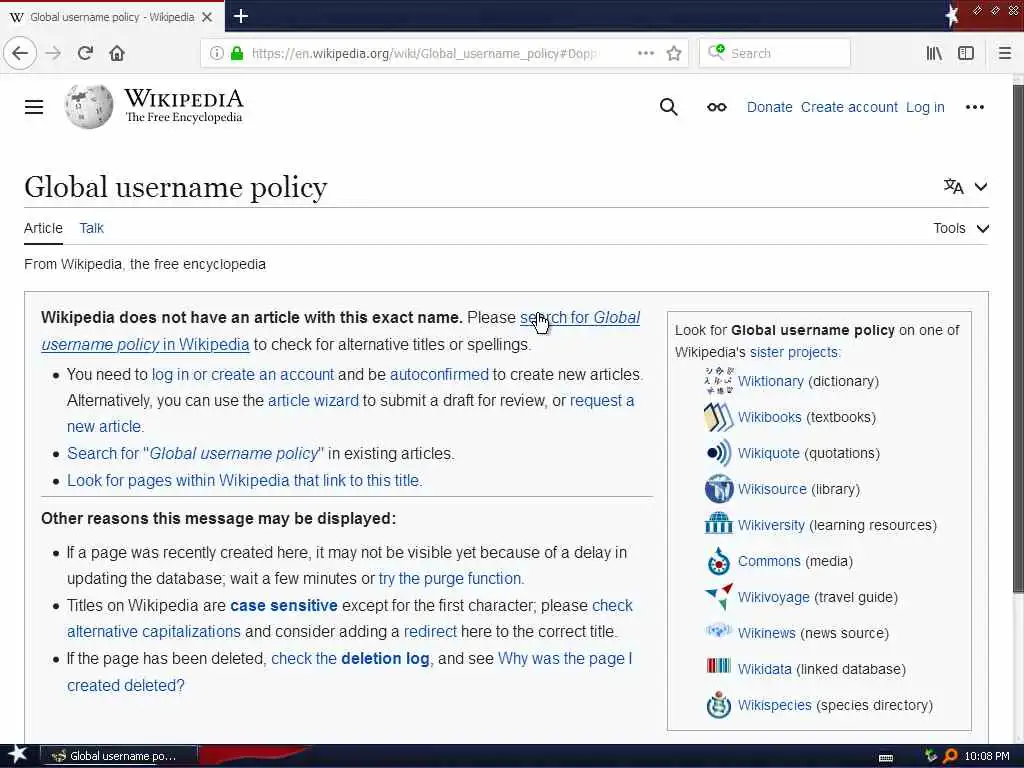The image size is (1024, 768).
Task: Toggle the browser sidebar icon
Action: (x=966, y=53)
